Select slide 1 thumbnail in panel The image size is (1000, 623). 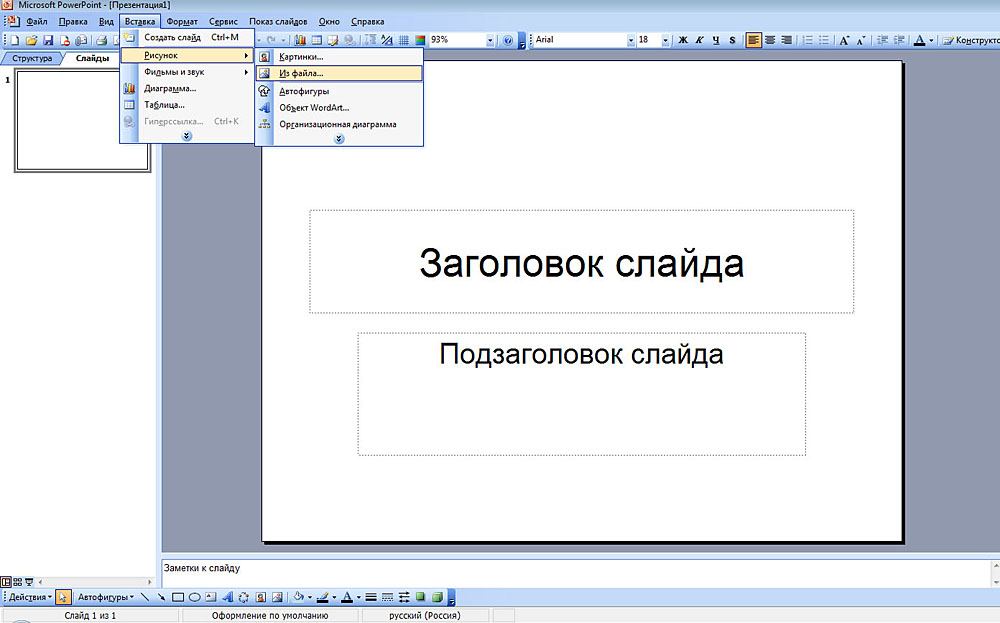click(81, 120)
